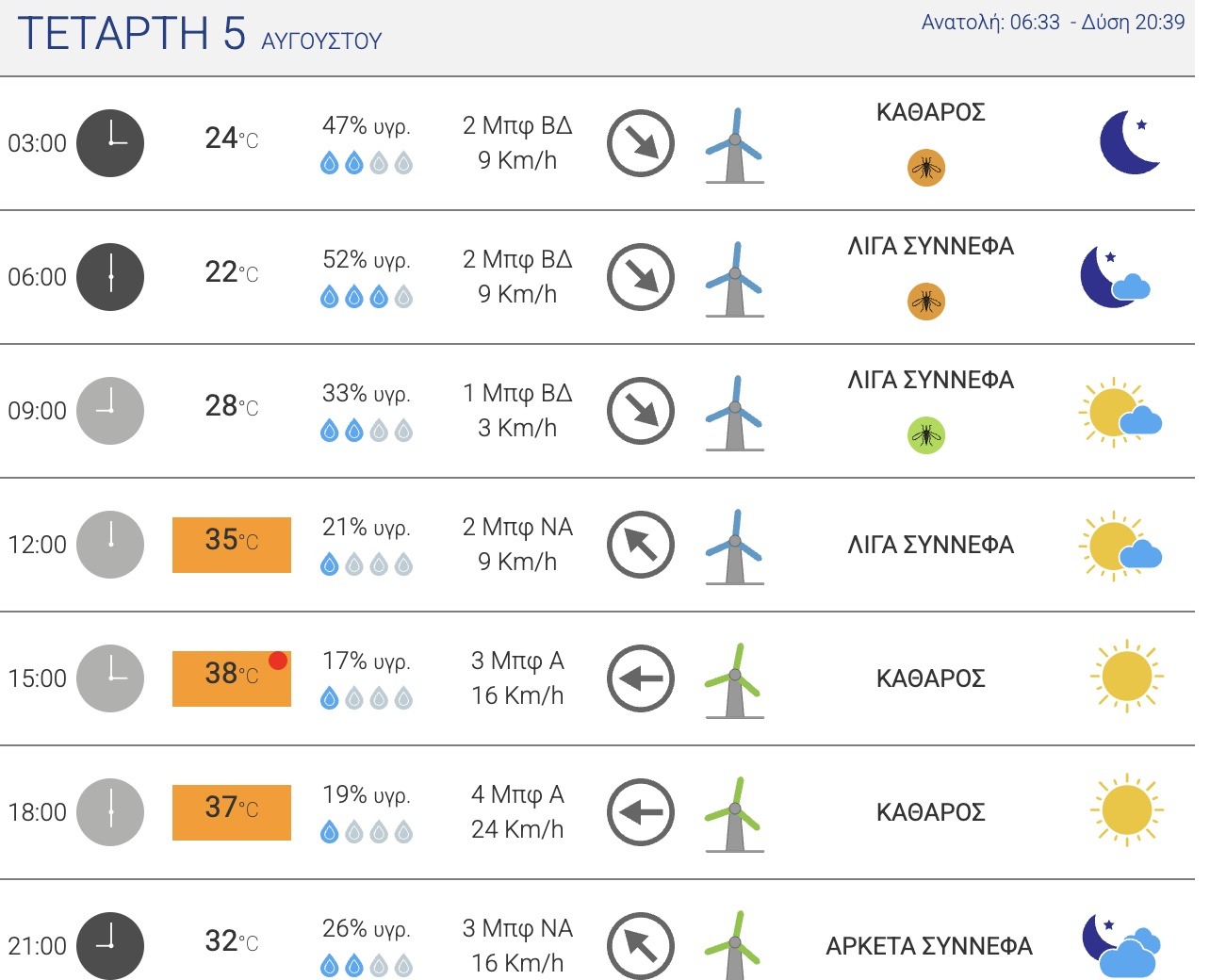This screenshot has width=1210, height=980.
Task: Click the 4 Μπφ Α 24 Km/h wind reading
Action: click(517, 812)
